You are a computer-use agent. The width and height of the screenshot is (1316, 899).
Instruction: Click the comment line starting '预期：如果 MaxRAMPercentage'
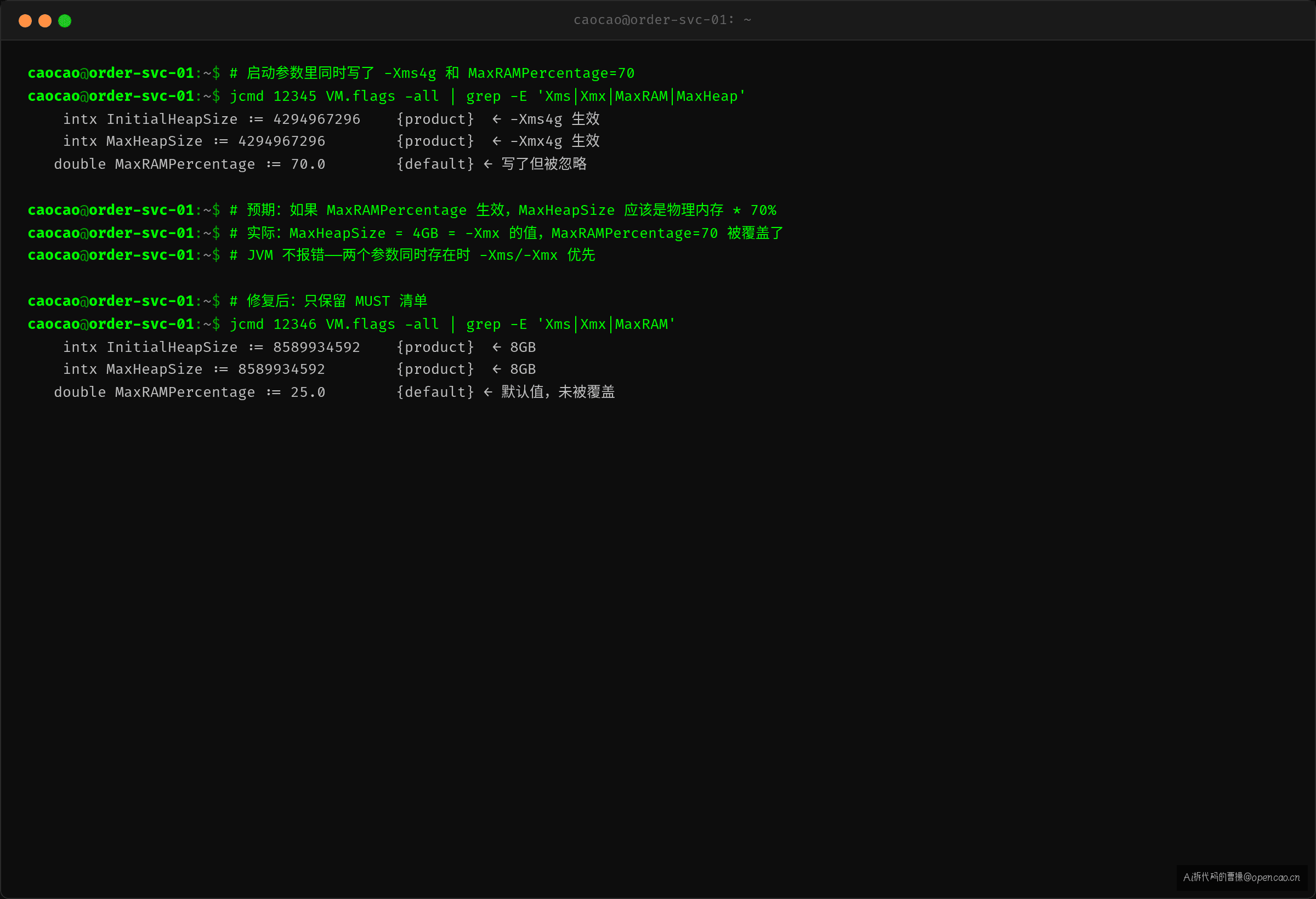[x=503, y=210]
